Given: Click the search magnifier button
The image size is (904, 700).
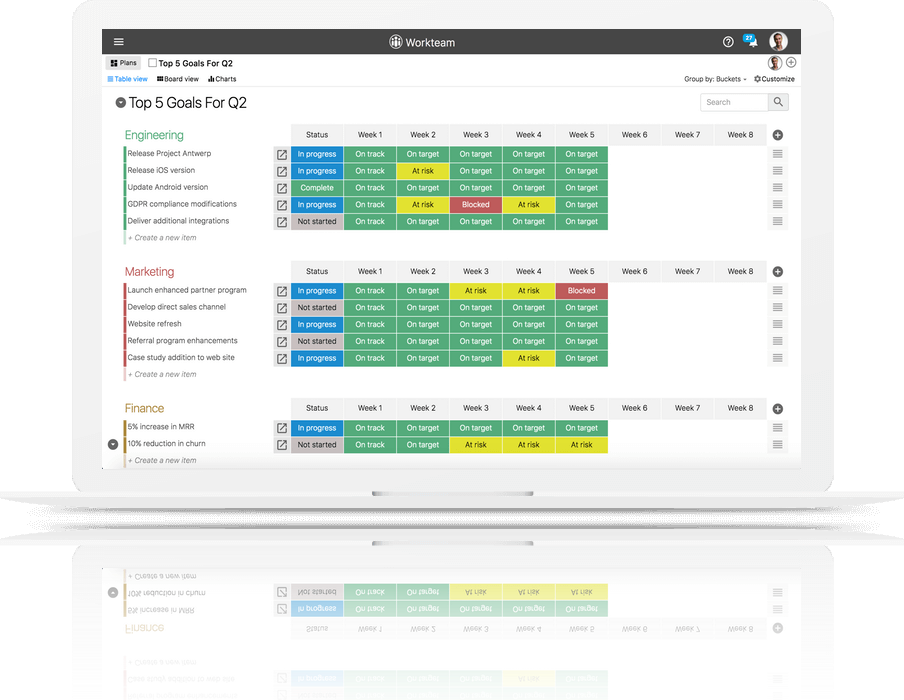Looking at the screenshot, I should (x=778, y=102).
